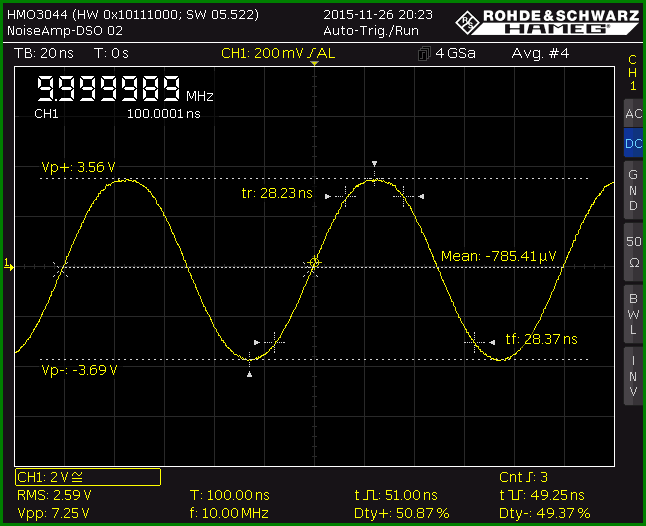Click the negative pulse width 49.25 ns
The image size is (646, 526).
[542, 495]
